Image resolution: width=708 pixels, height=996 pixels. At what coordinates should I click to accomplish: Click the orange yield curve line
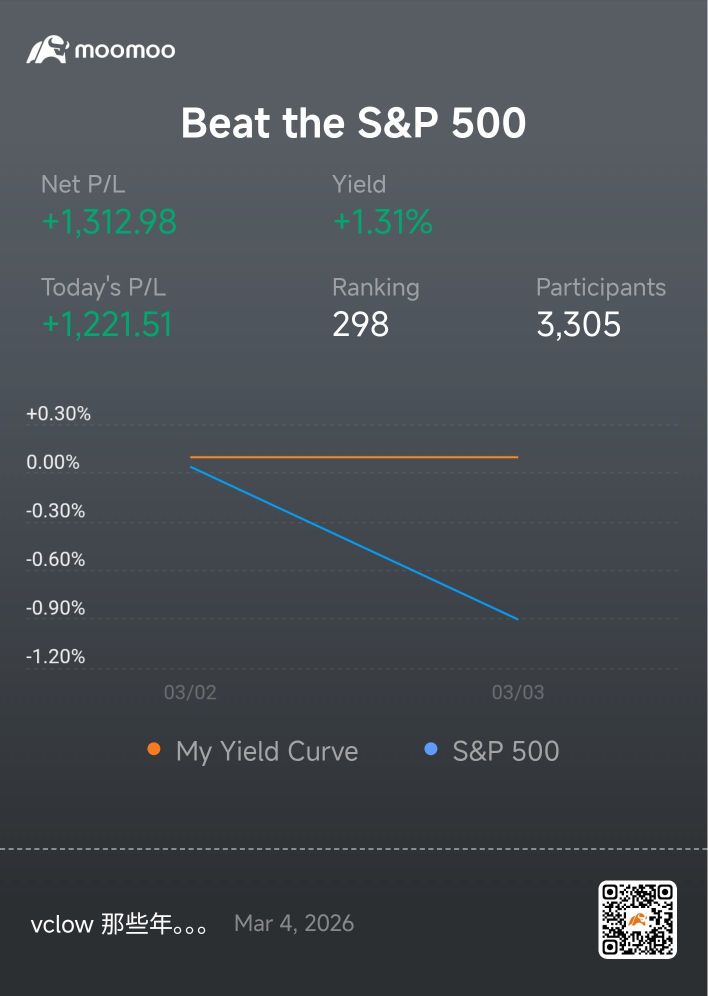[x=354, y=457]
